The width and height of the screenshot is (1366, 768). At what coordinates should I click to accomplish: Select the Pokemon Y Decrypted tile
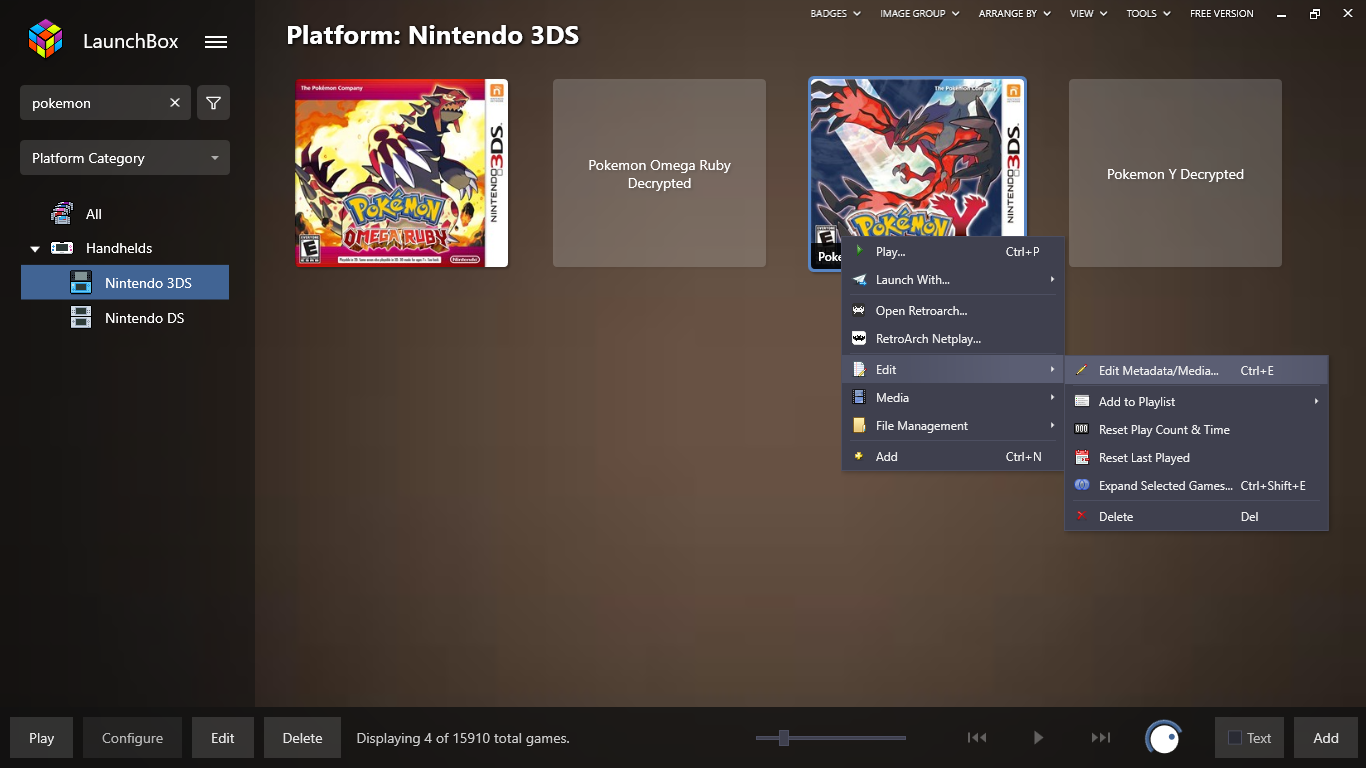(1175, 173)
